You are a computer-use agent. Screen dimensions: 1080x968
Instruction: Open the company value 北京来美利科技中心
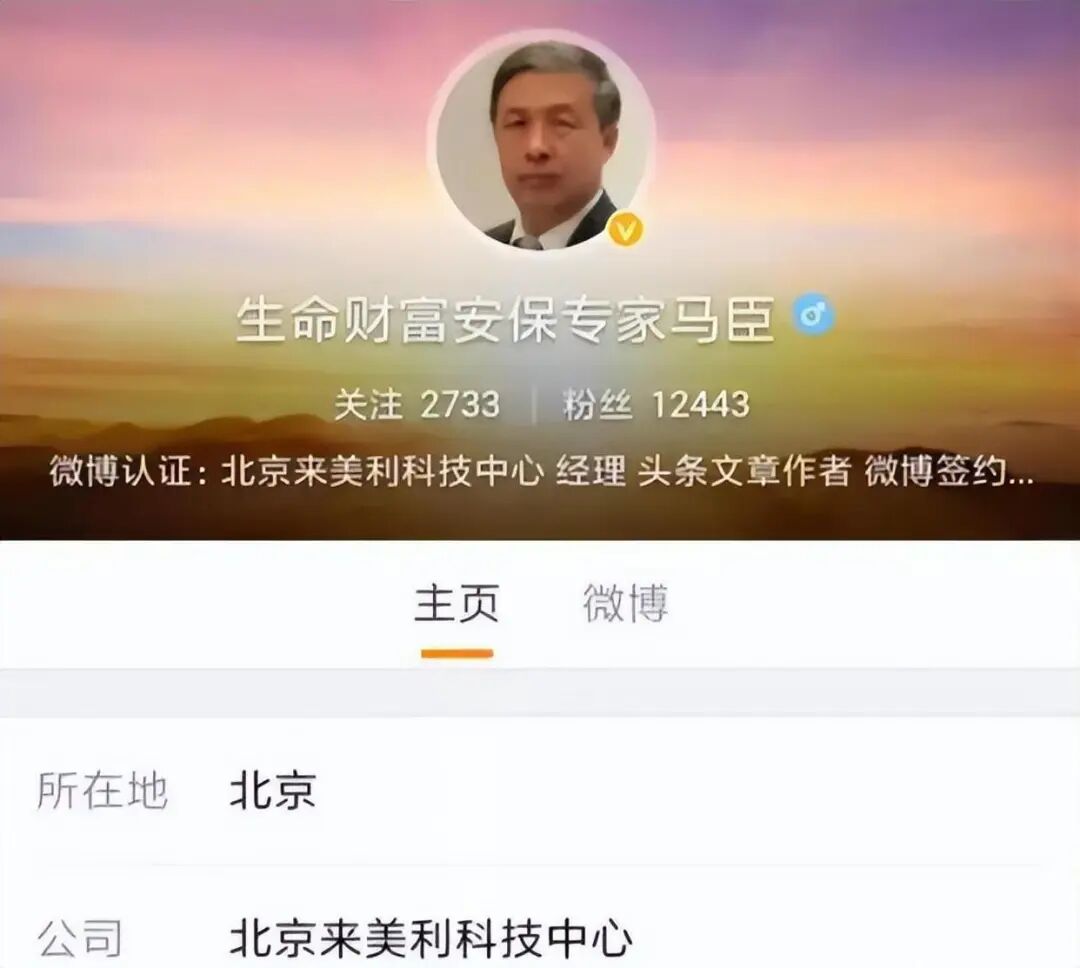430,938
